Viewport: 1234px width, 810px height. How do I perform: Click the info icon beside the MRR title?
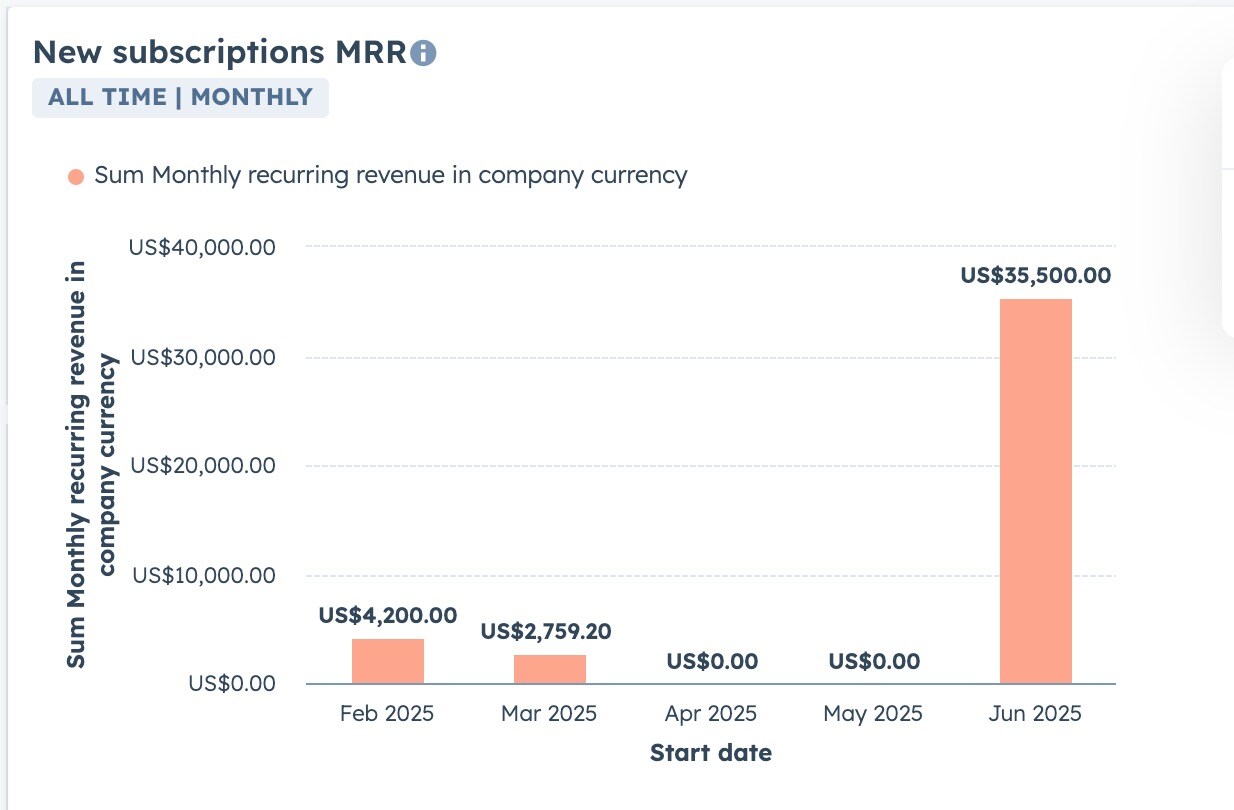tap(424, 53)
